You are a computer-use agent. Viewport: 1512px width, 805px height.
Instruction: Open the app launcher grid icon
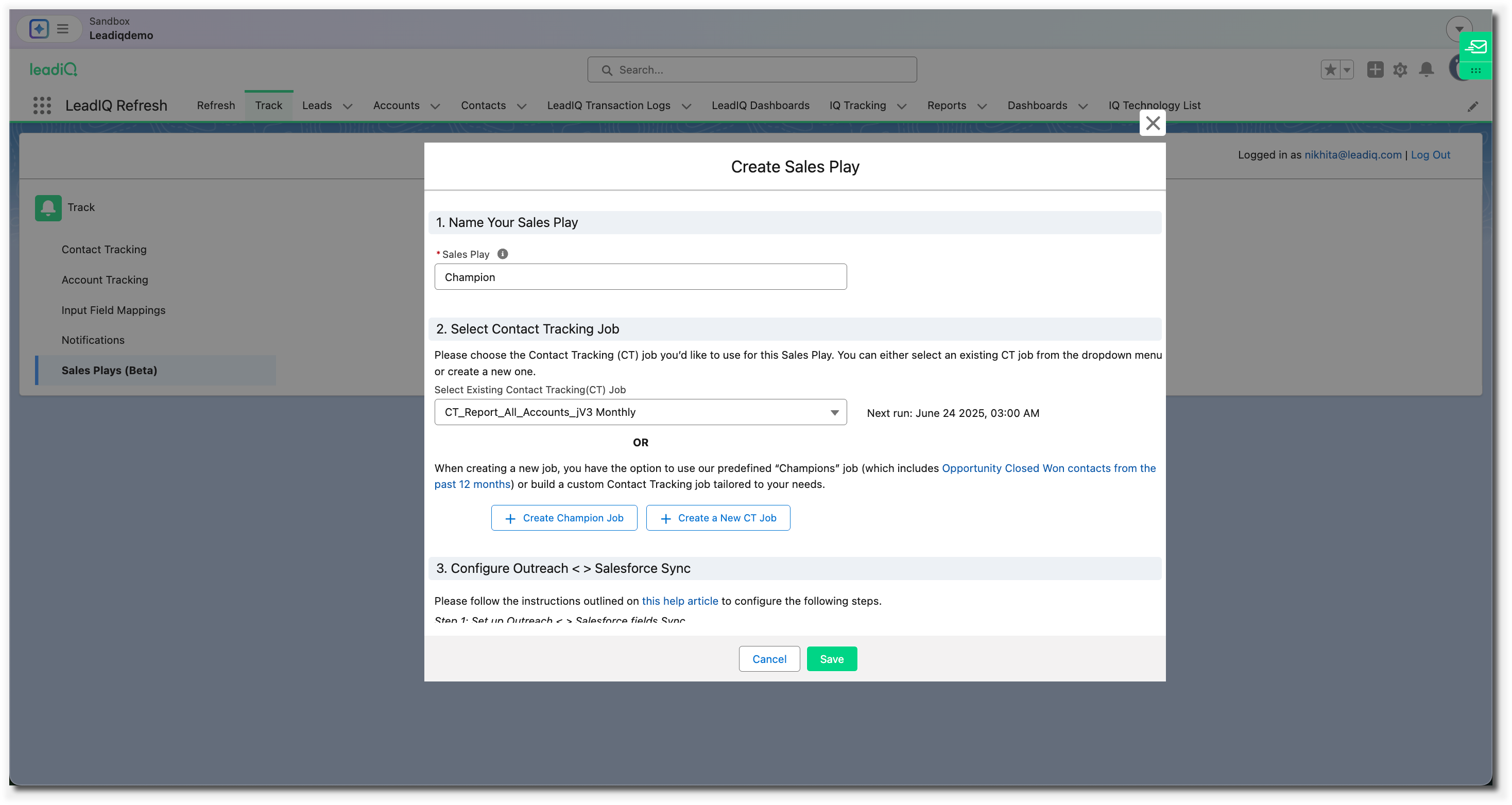[x=42, y=106]
